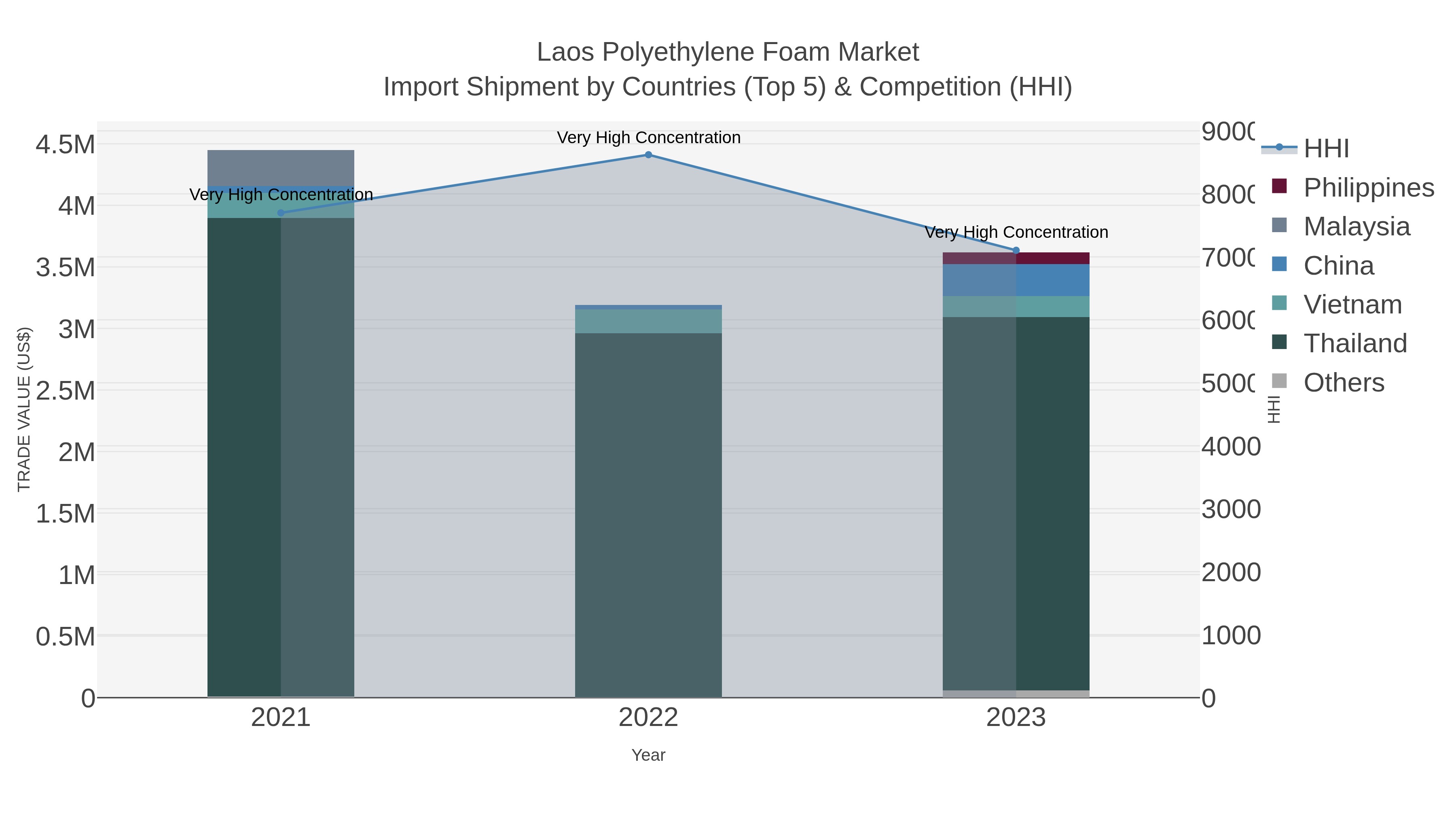Screen dimensions: 1456x819
Task: Click Very High Concentration label above 2022
Action: pos(648,138)
